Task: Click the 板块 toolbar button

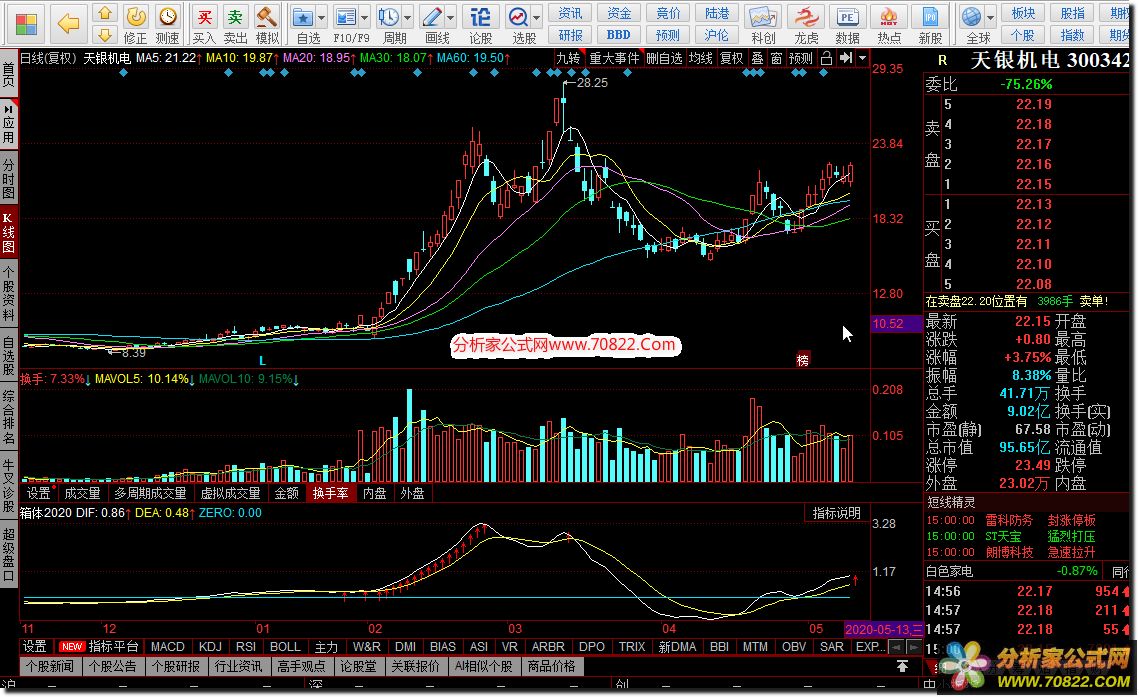Action: (1023, 13)
